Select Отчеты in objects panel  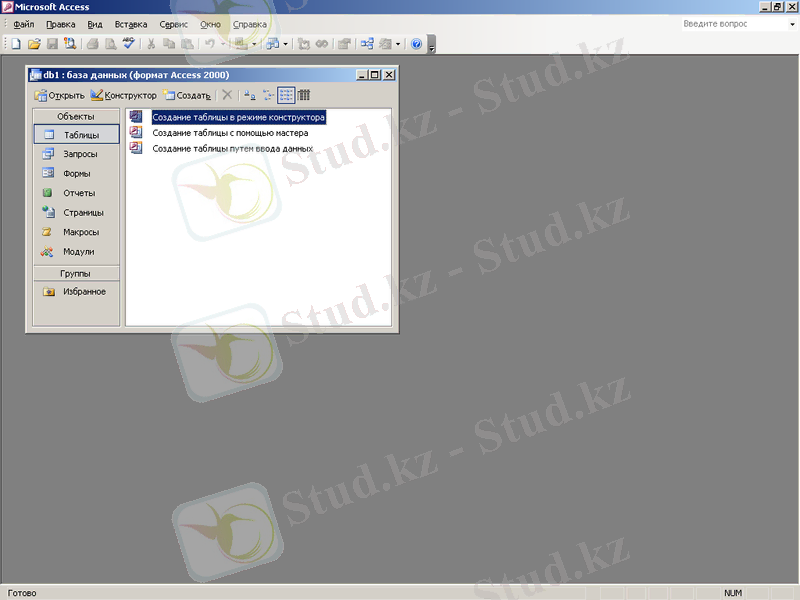(77, 193)
